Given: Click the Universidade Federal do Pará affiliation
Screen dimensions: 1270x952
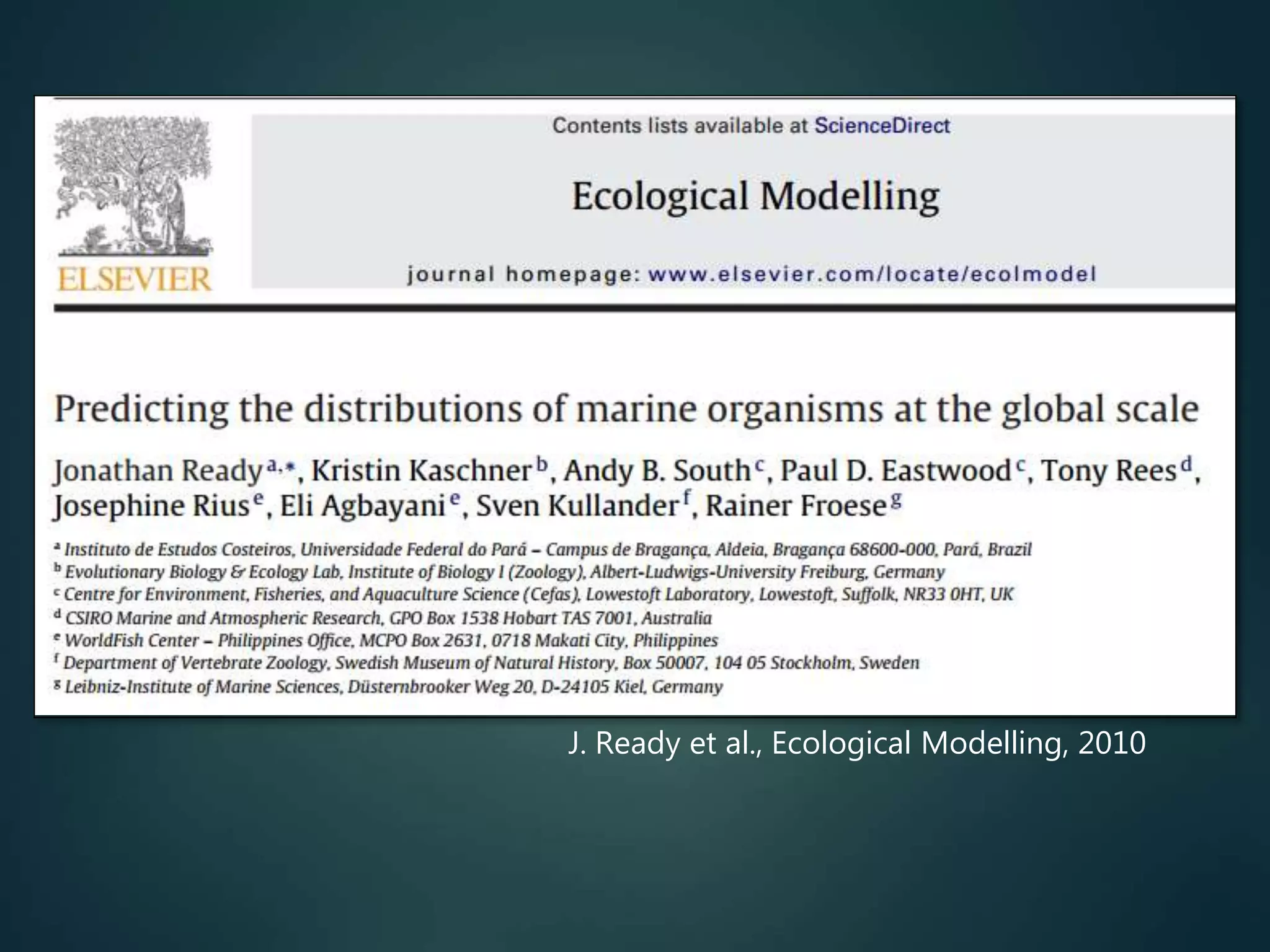Looking at the screenshot, I should (543, 550).
